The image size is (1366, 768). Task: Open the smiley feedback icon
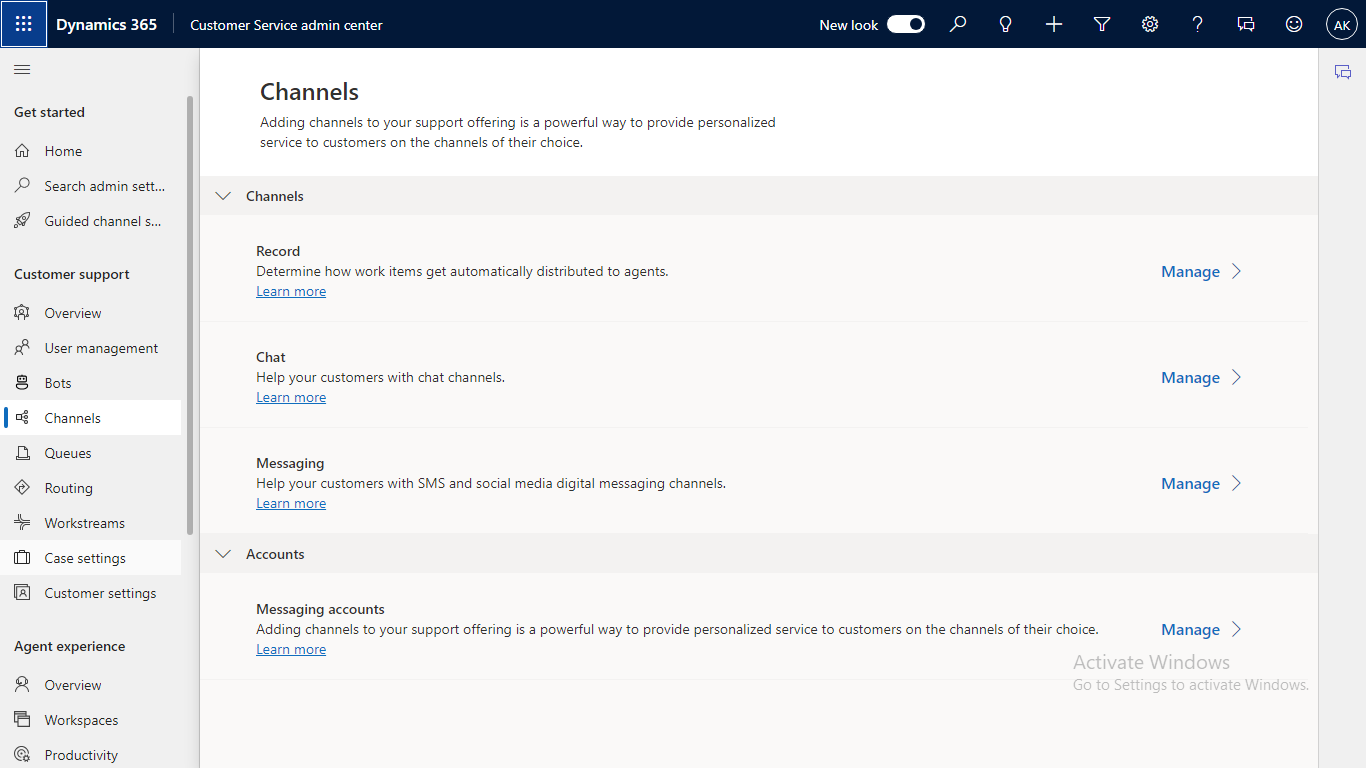coord(1294,24)
